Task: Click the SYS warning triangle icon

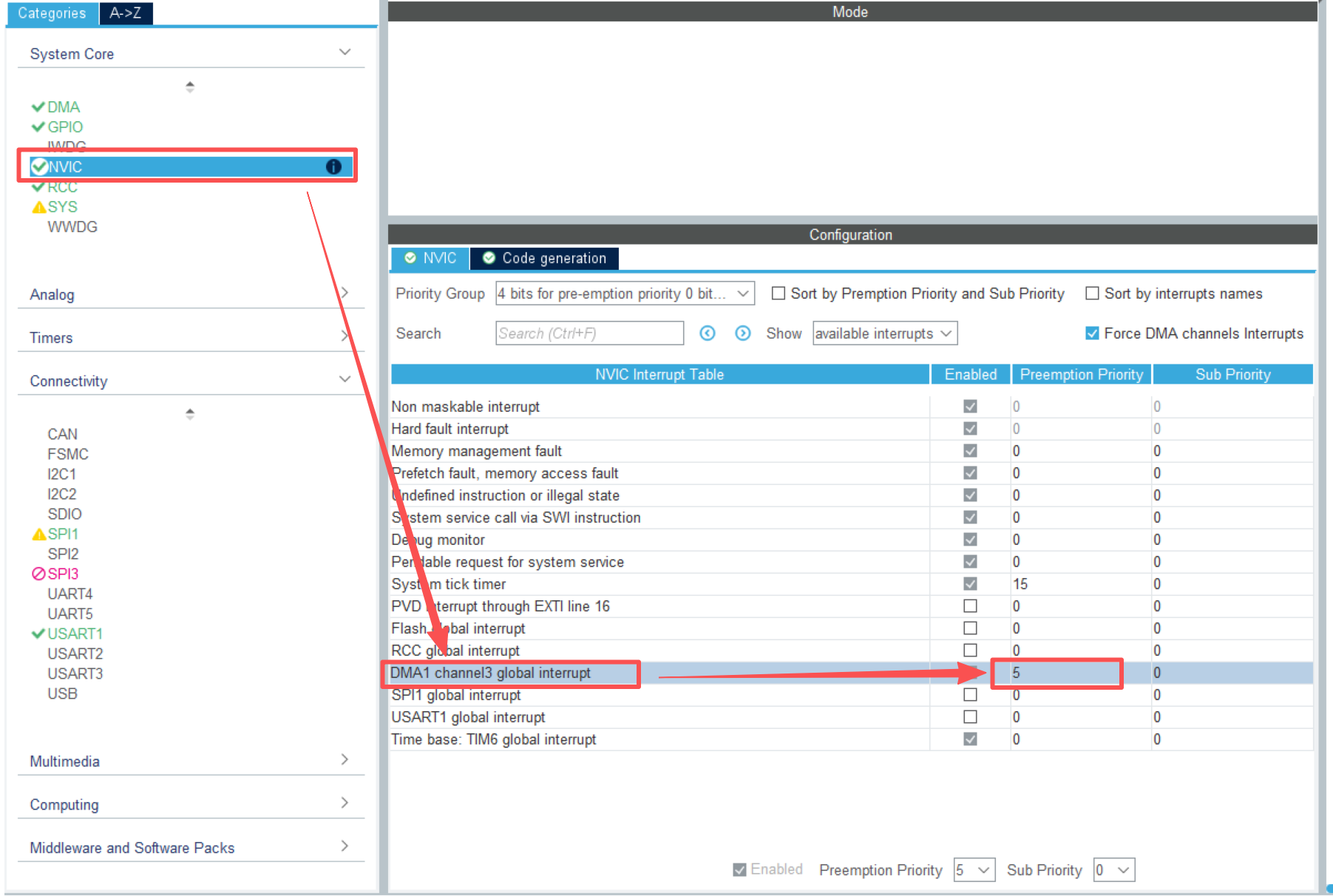Action: [38, 207]
